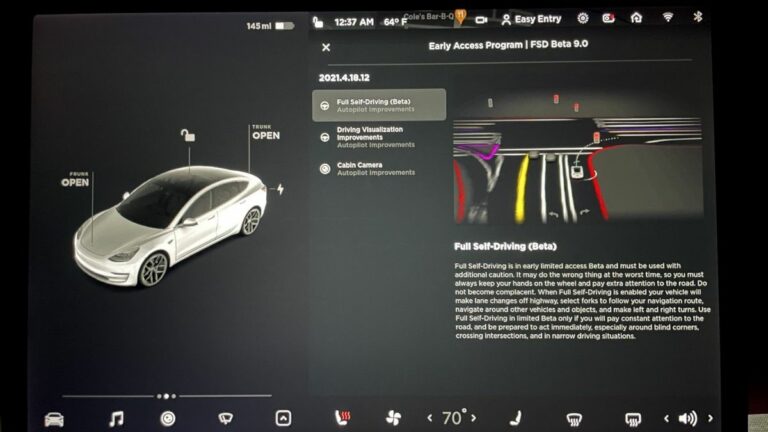Viewport: 768px width, 432px height.
Task: Open the Easy Entry driver profile
Action: (531, 19)
